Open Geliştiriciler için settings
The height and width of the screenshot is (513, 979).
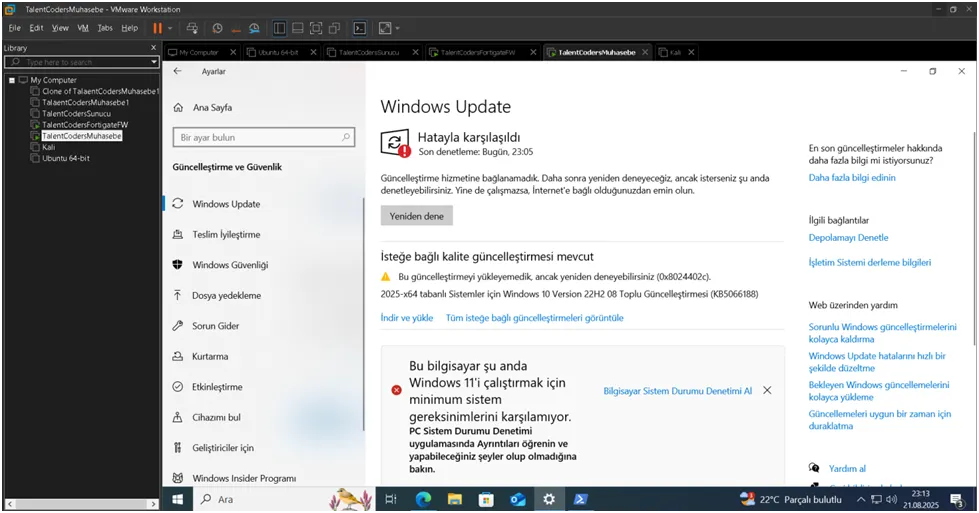point(223,448)
